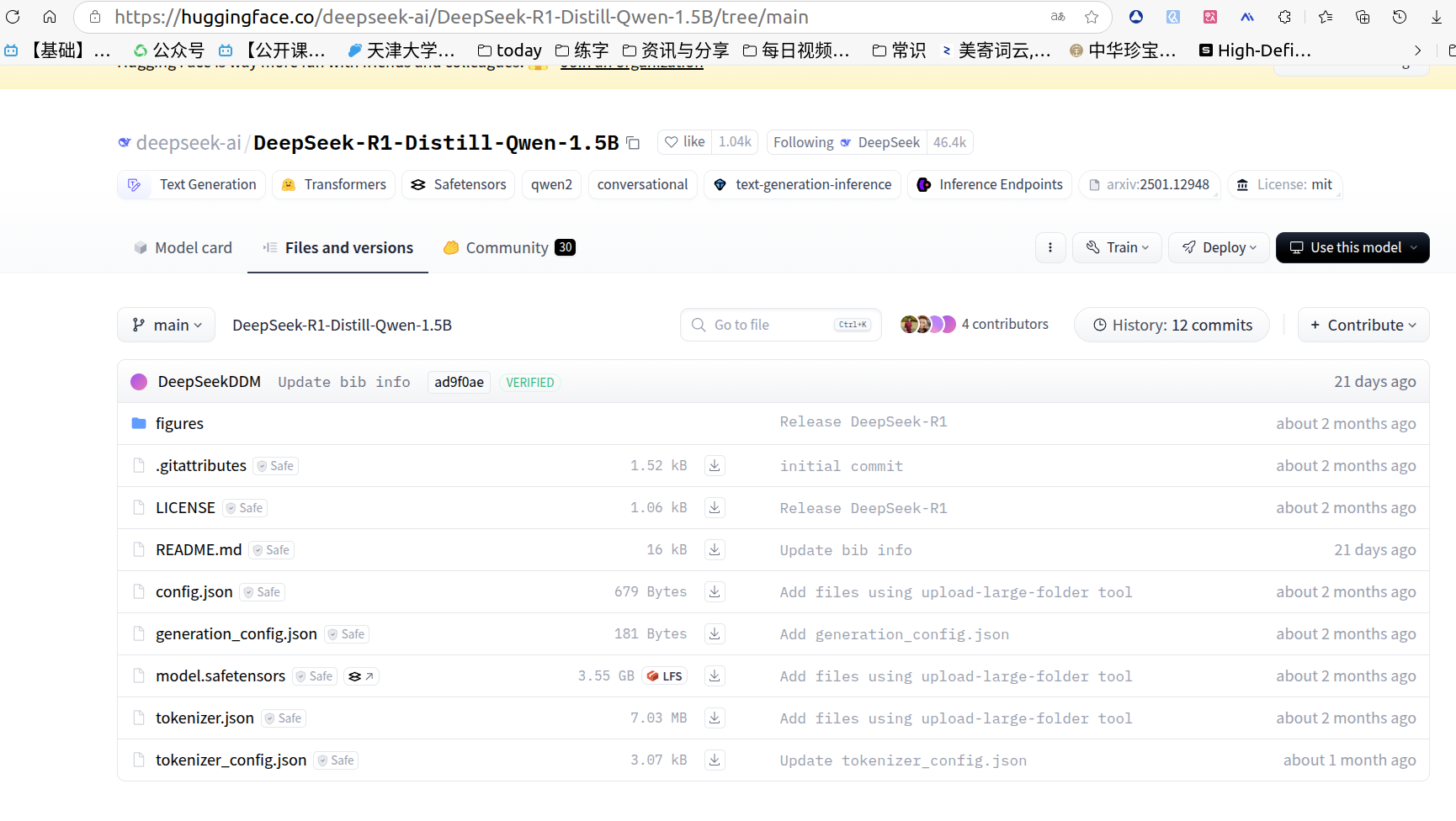
Task: Download tokenizer_config.json via its download icon
Action: 715,760
